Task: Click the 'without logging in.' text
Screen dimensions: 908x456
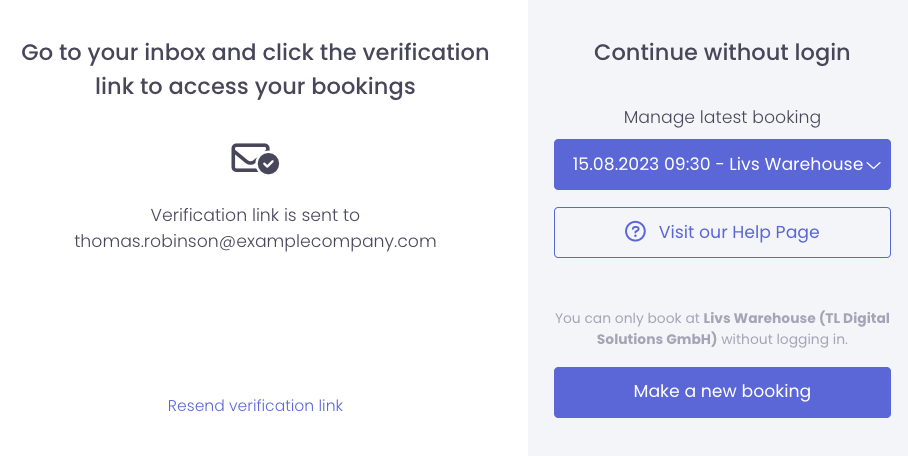Action: tap(784, 339)
